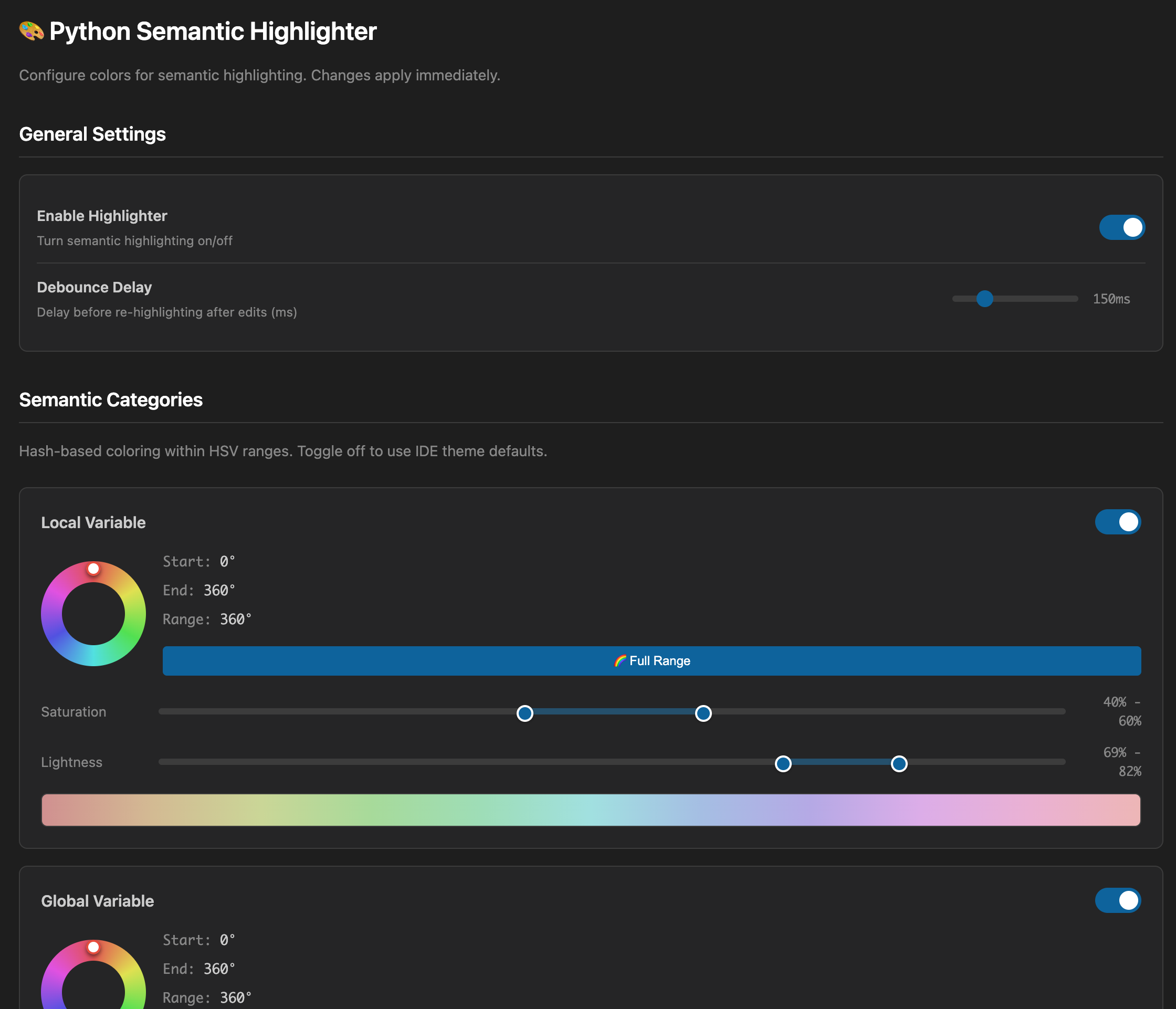Toggle off Local Variable category

1117,522
